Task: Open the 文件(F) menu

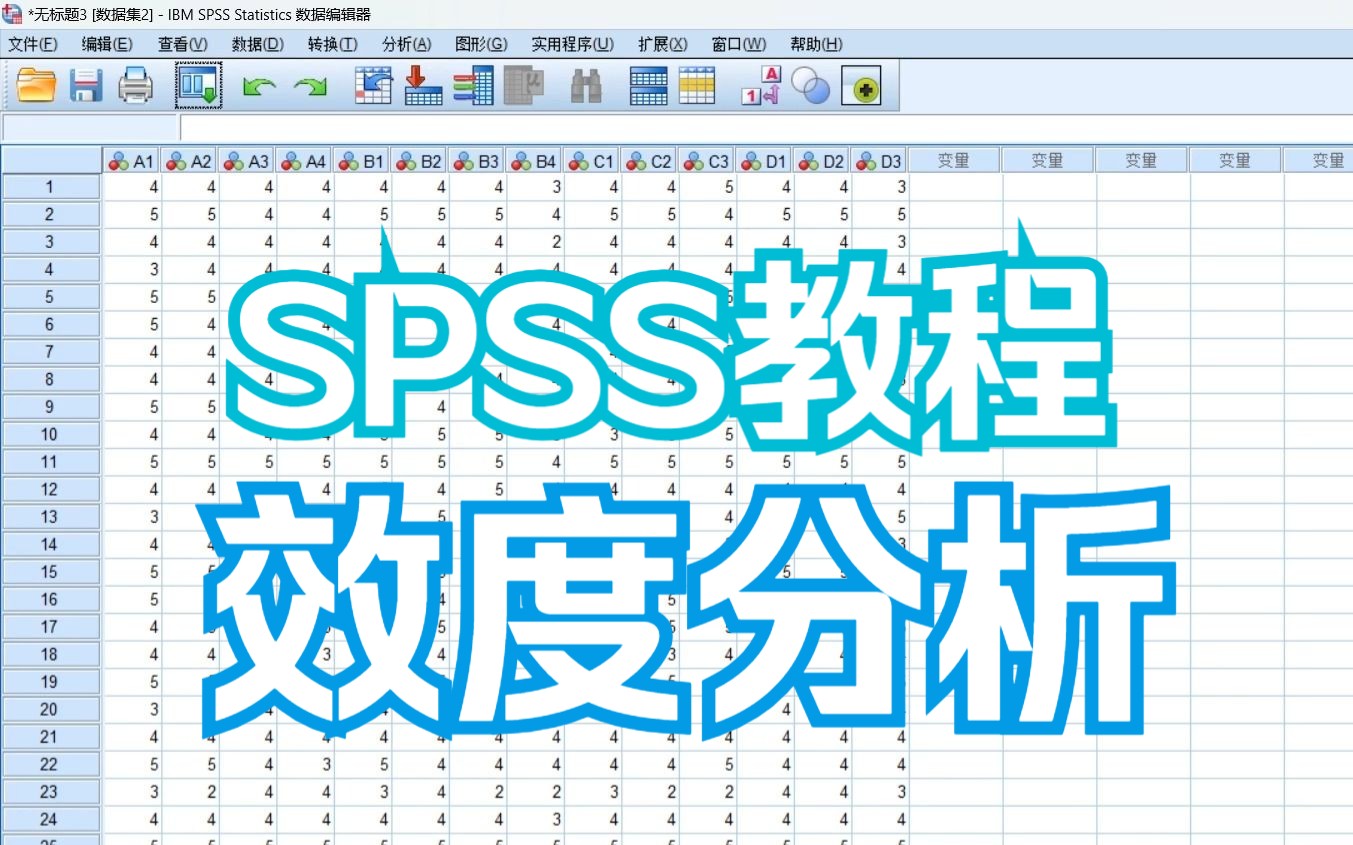Action: [33, 44]
